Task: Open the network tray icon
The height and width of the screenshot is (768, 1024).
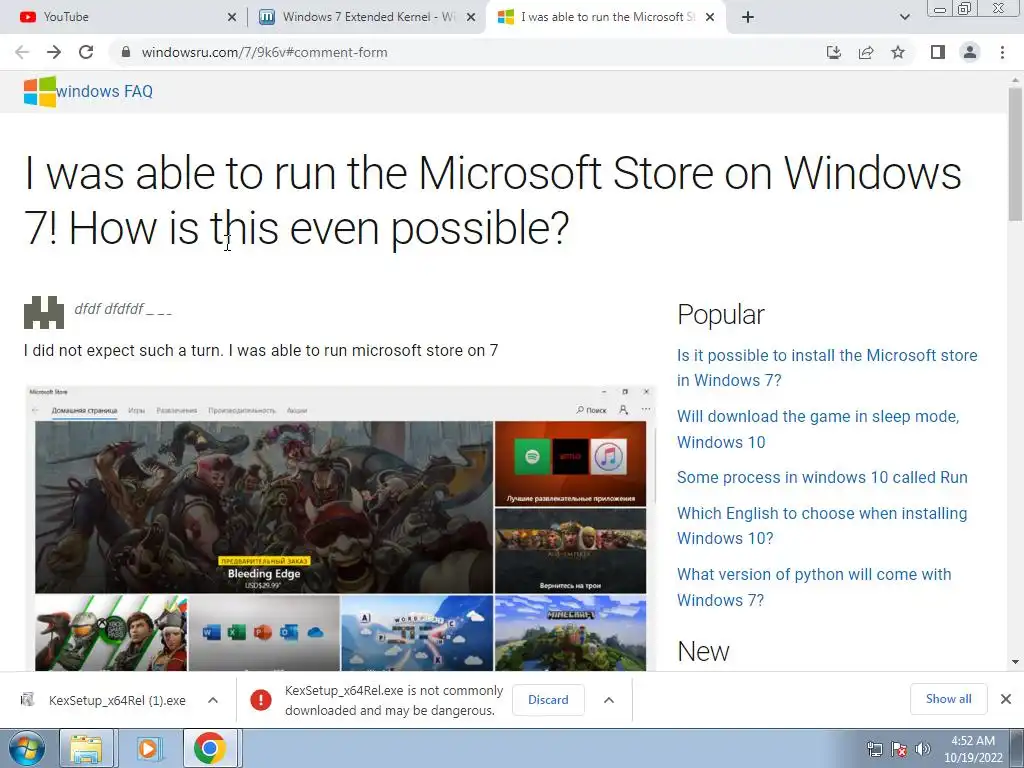Action: pos(874,749)
